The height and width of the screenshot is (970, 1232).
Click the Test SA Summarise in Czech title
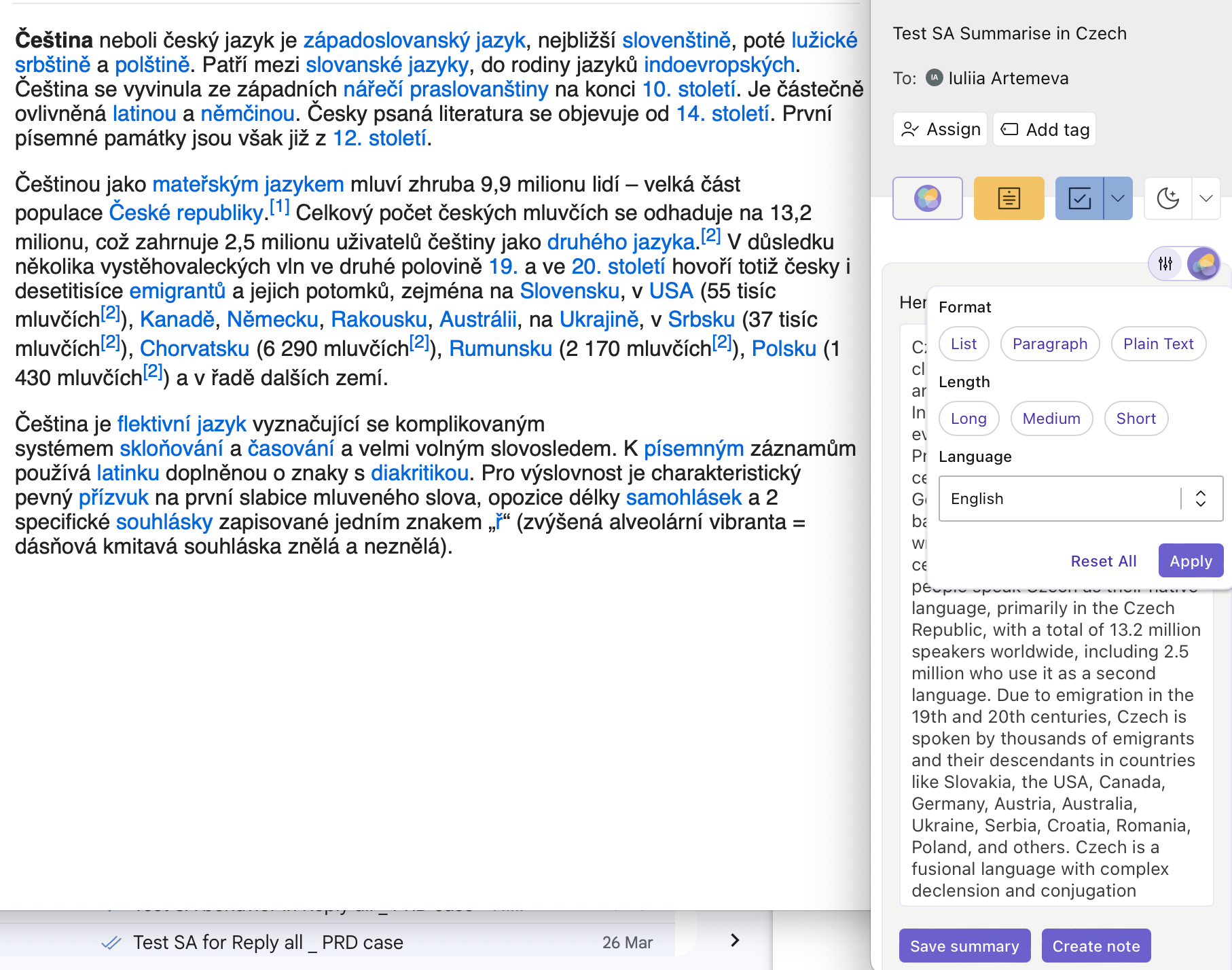coord(1009,33)
